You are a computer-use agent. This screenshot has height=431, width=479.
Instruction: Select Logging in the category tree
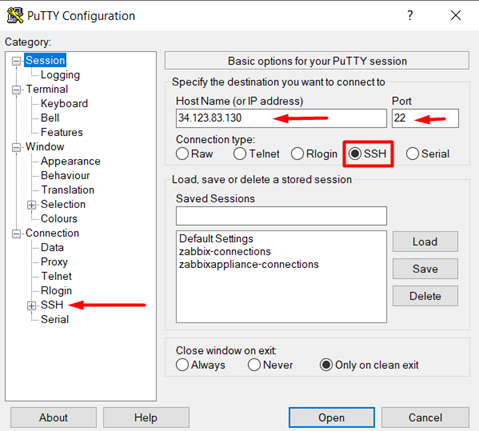tap(60, 75)
